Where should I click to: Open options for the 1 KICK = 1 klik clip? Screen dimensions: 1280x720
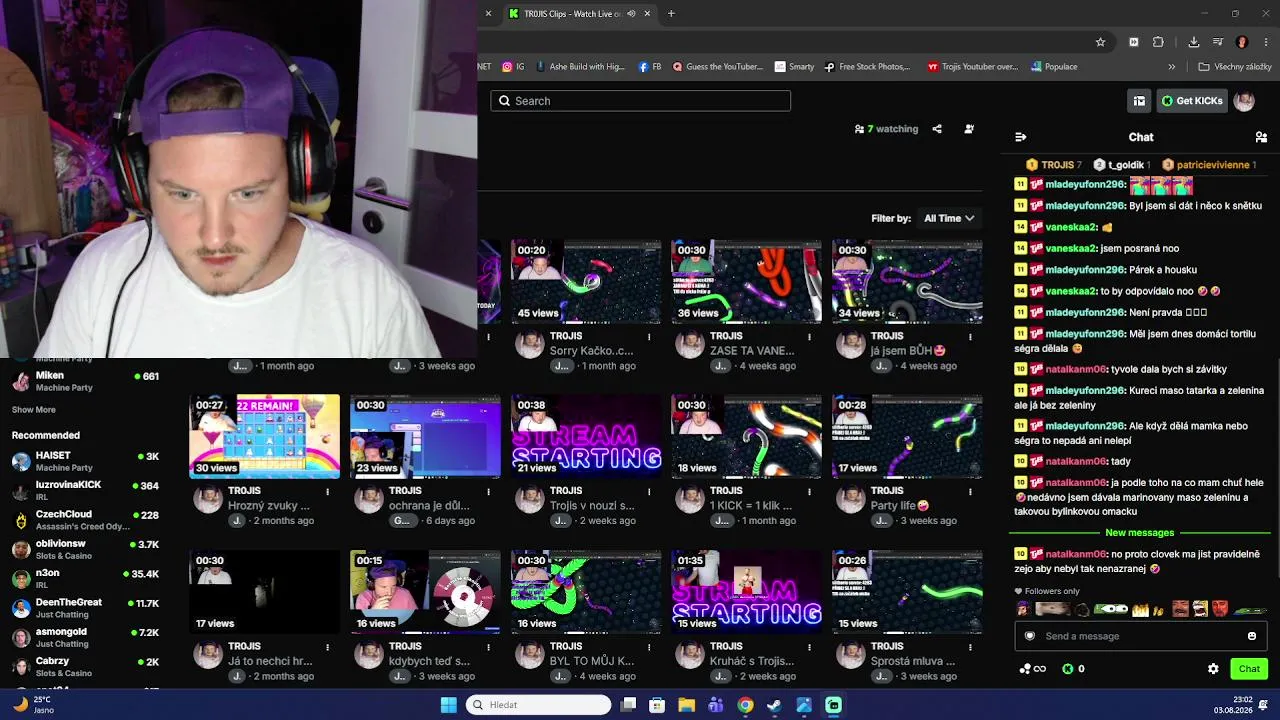coord(810,491)
